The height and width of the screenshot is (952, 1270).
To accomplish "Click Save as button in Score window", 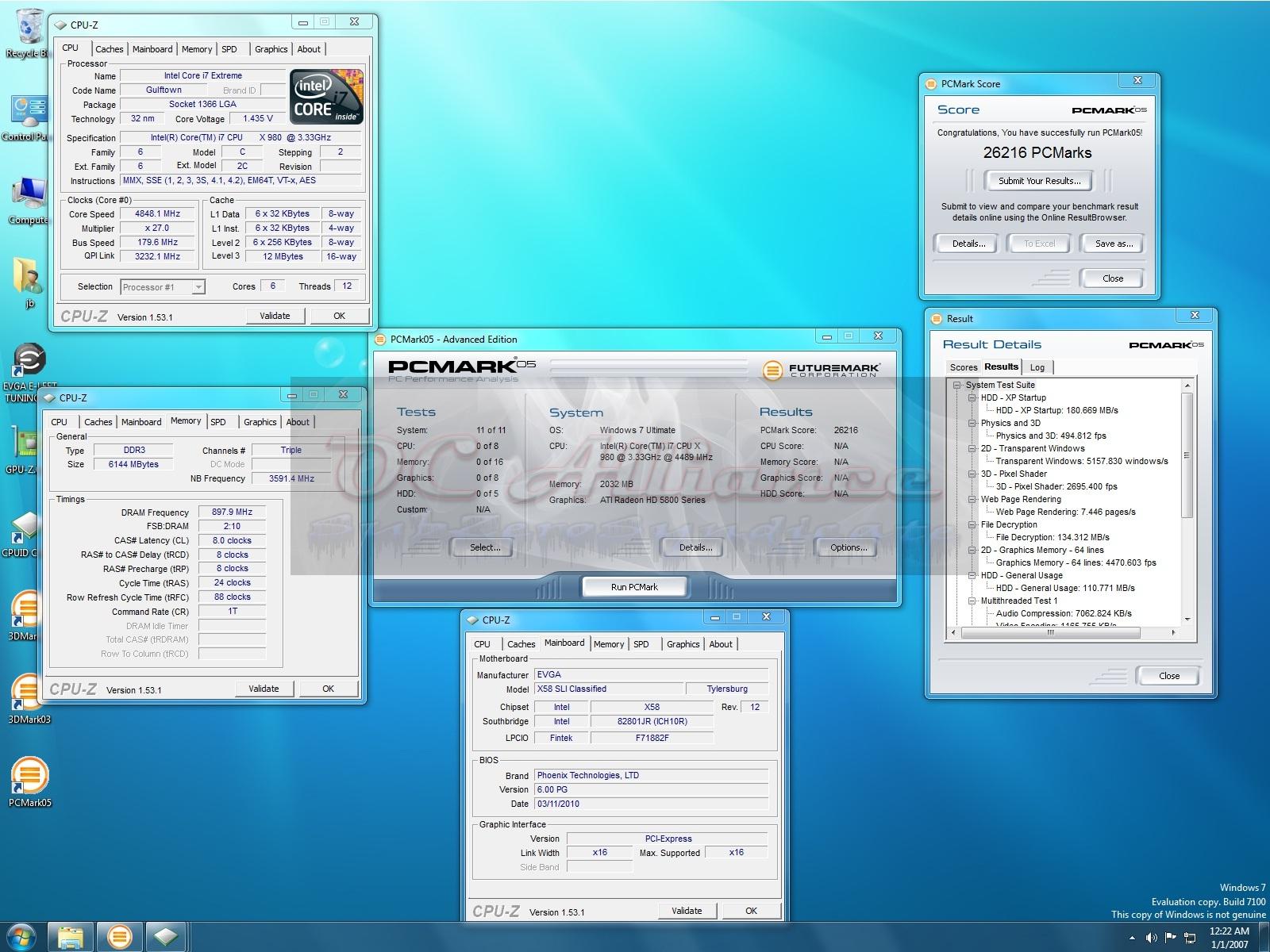I will pyautogui.click(x=1114, y=244).
